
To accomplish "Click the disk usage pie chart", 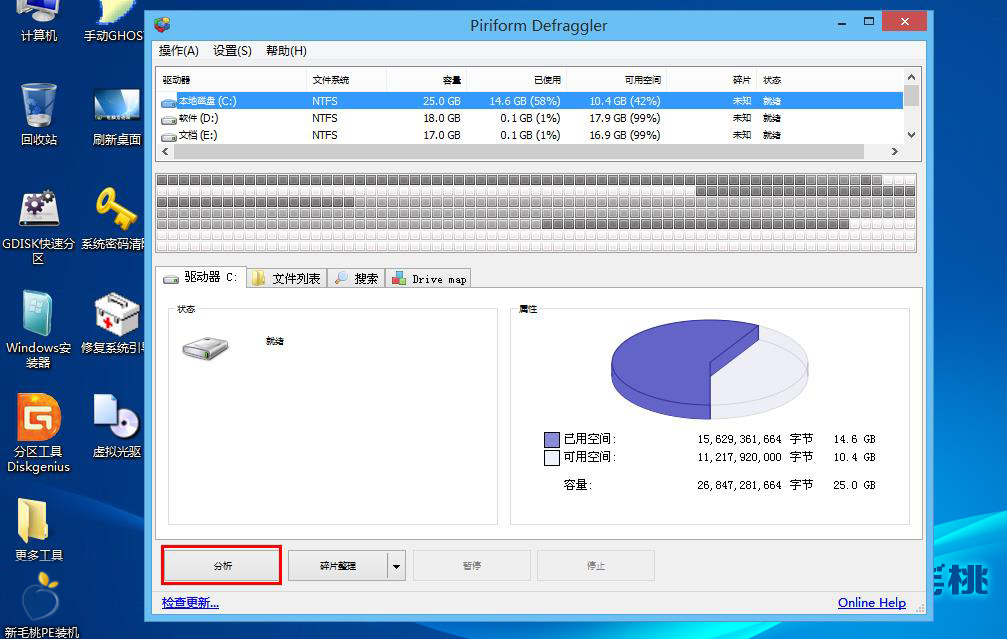I will click(710, 369).
